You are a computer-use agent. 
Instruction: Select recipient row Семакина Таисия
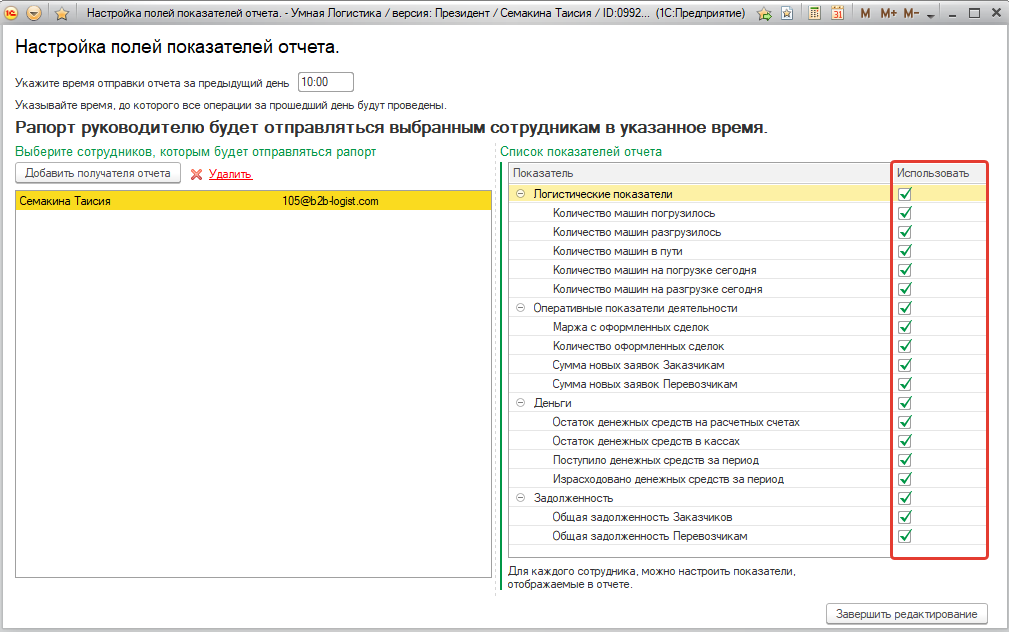[253, 201]
